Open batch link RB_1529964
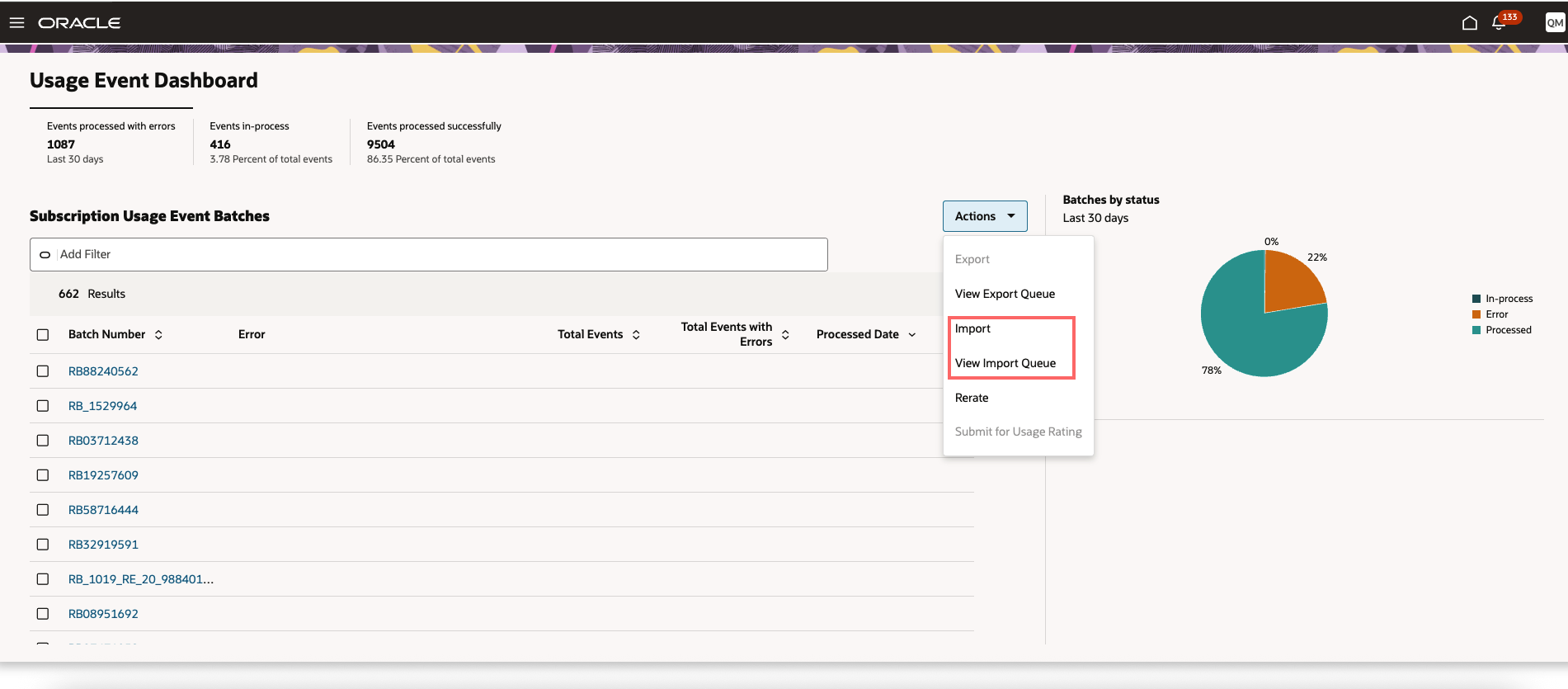Viewport: 1568px width, 689px height. [x=102, y=406]
